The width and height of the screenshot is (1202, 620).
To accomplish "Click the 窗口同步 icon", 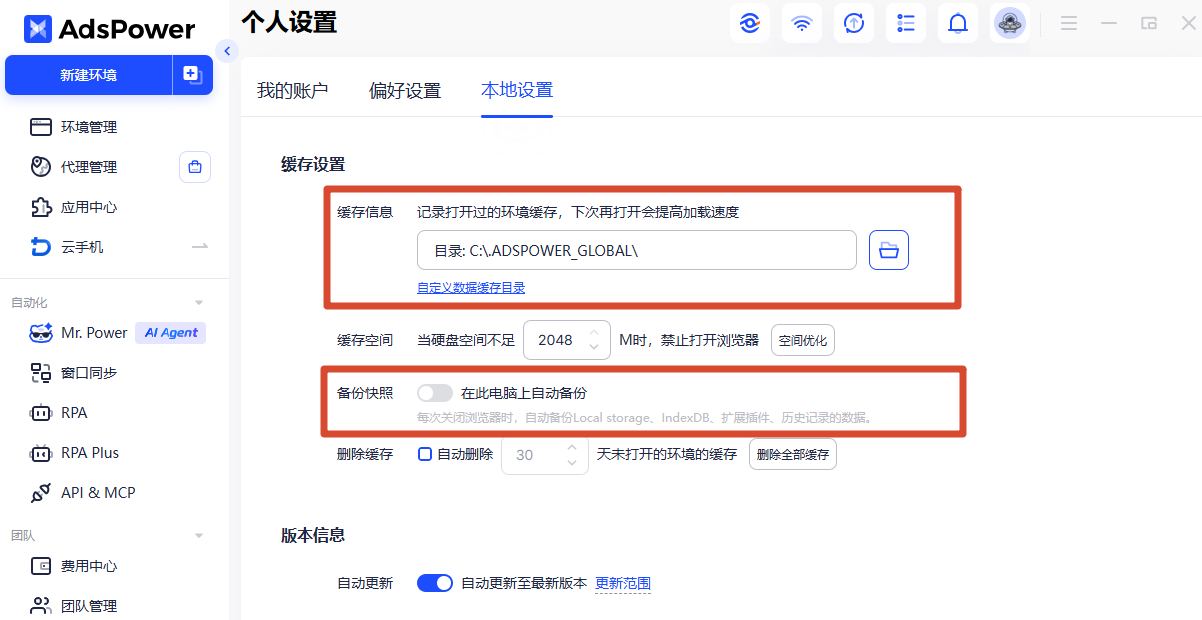I will point(40,373).
